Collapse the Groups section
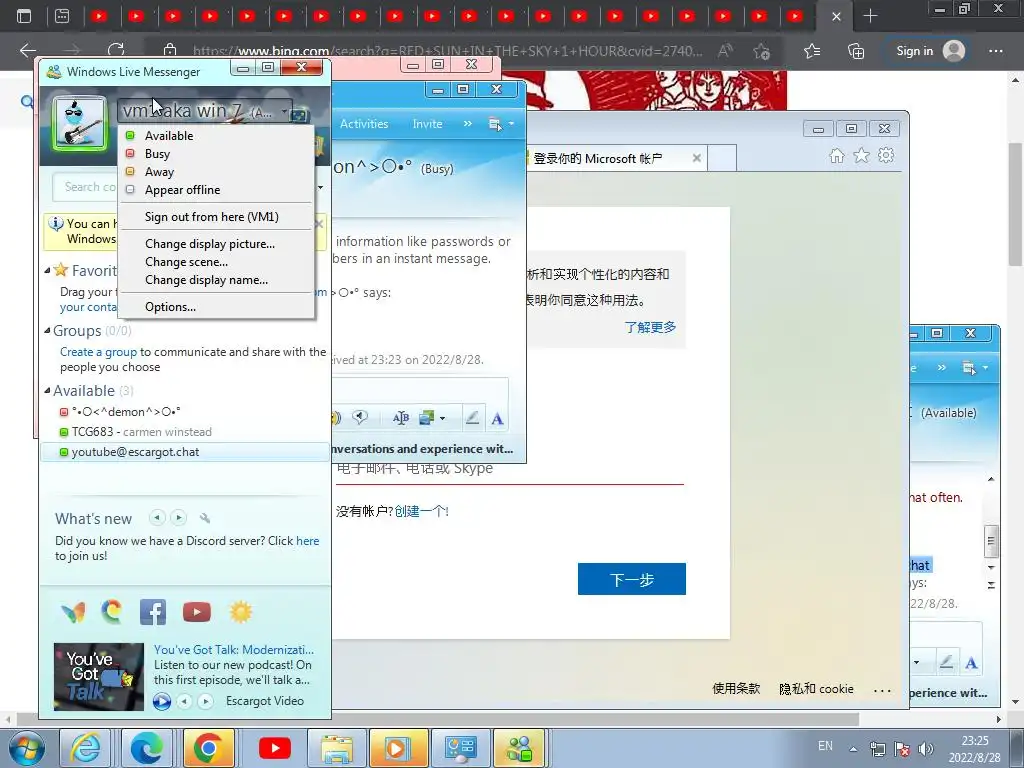1024x768 pixels. [48, 331]
